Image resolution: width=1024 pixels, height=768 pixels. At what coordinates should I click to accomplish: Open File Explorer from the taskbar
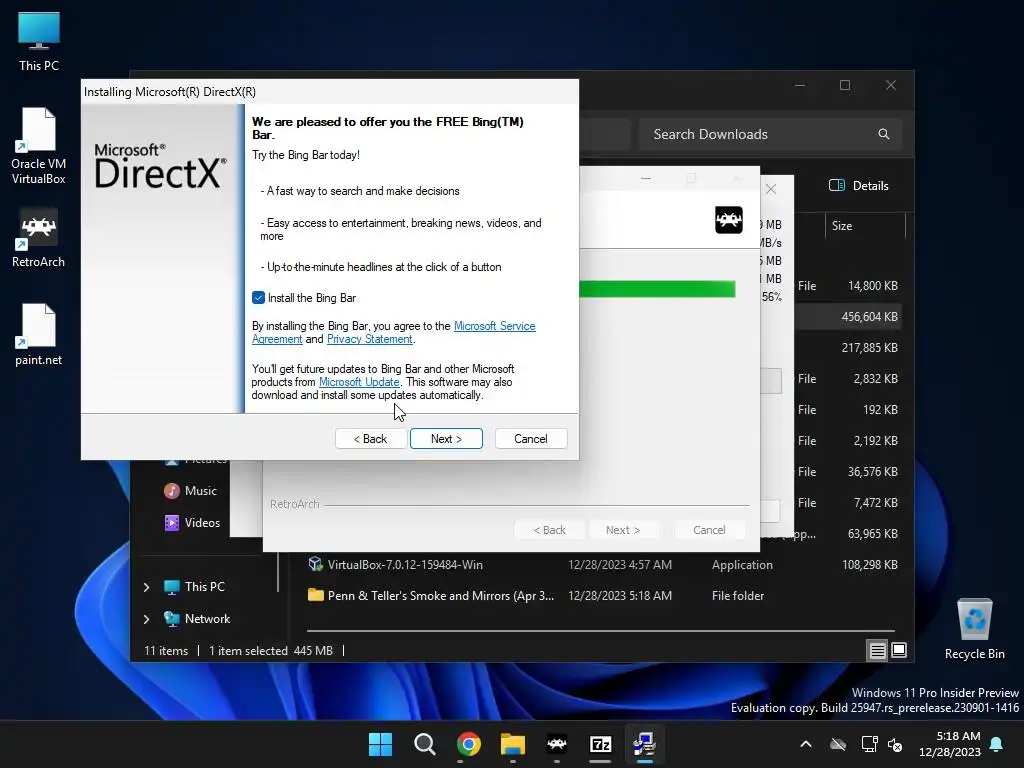(x=513, y=744)
